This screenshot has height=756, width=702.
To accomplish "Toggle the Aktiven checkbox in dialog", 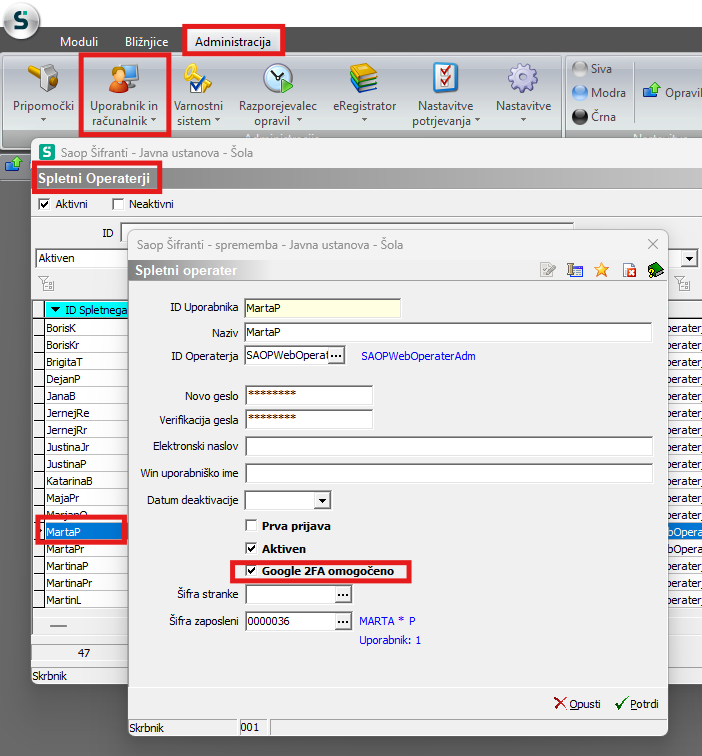I will coord(251,548).
